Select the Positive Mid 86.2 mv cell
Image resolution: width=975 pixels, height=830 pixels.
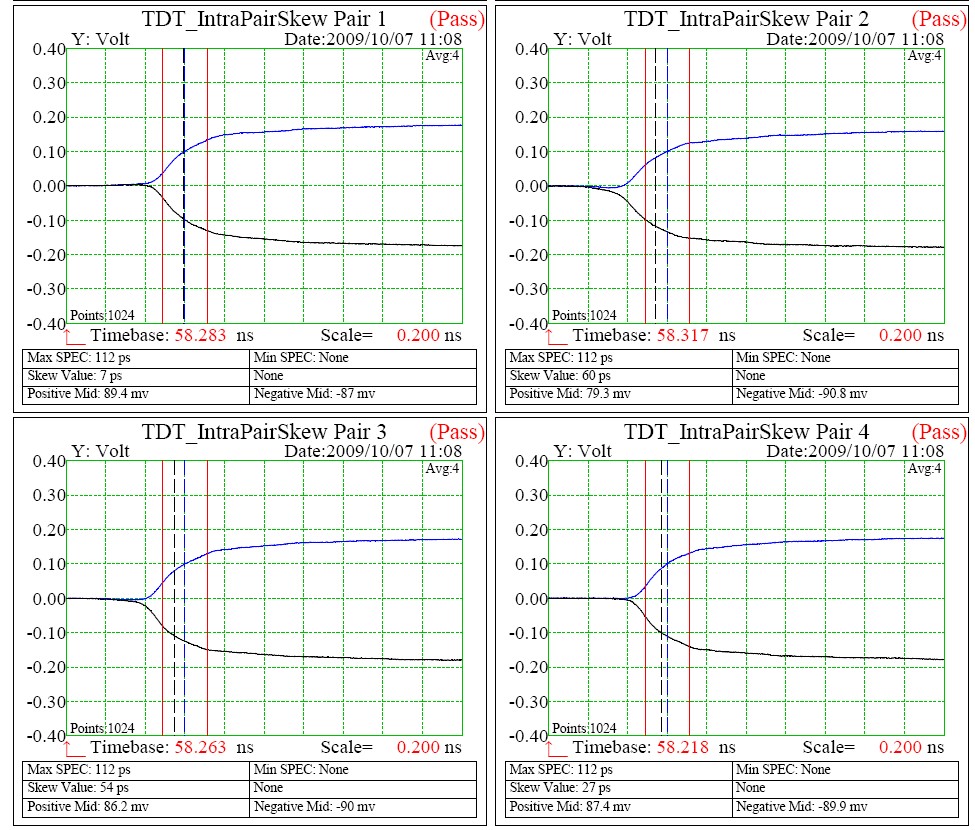(135, 806)
